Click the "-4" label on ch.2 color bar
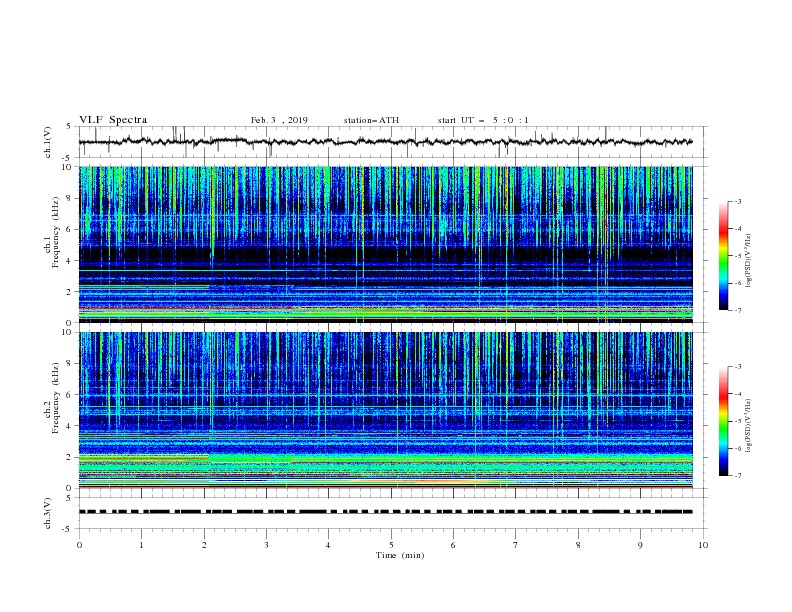 [x=738, y=394]
